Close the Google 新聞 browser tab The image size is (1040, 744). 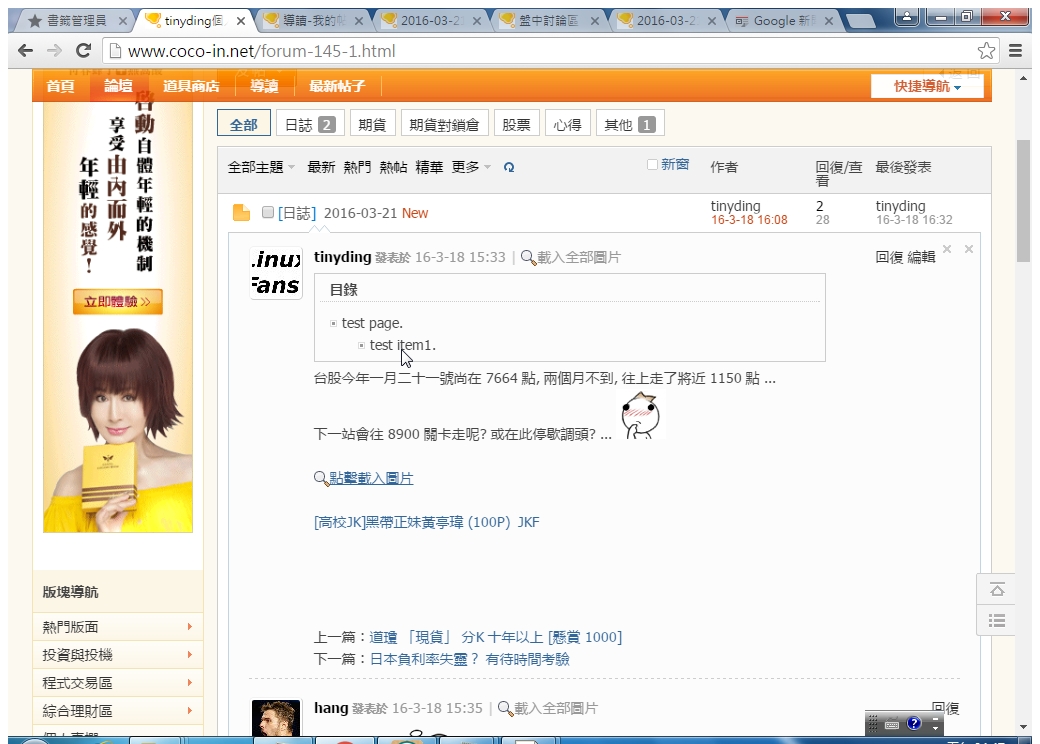pyautogui.click(x=828, y=21)
